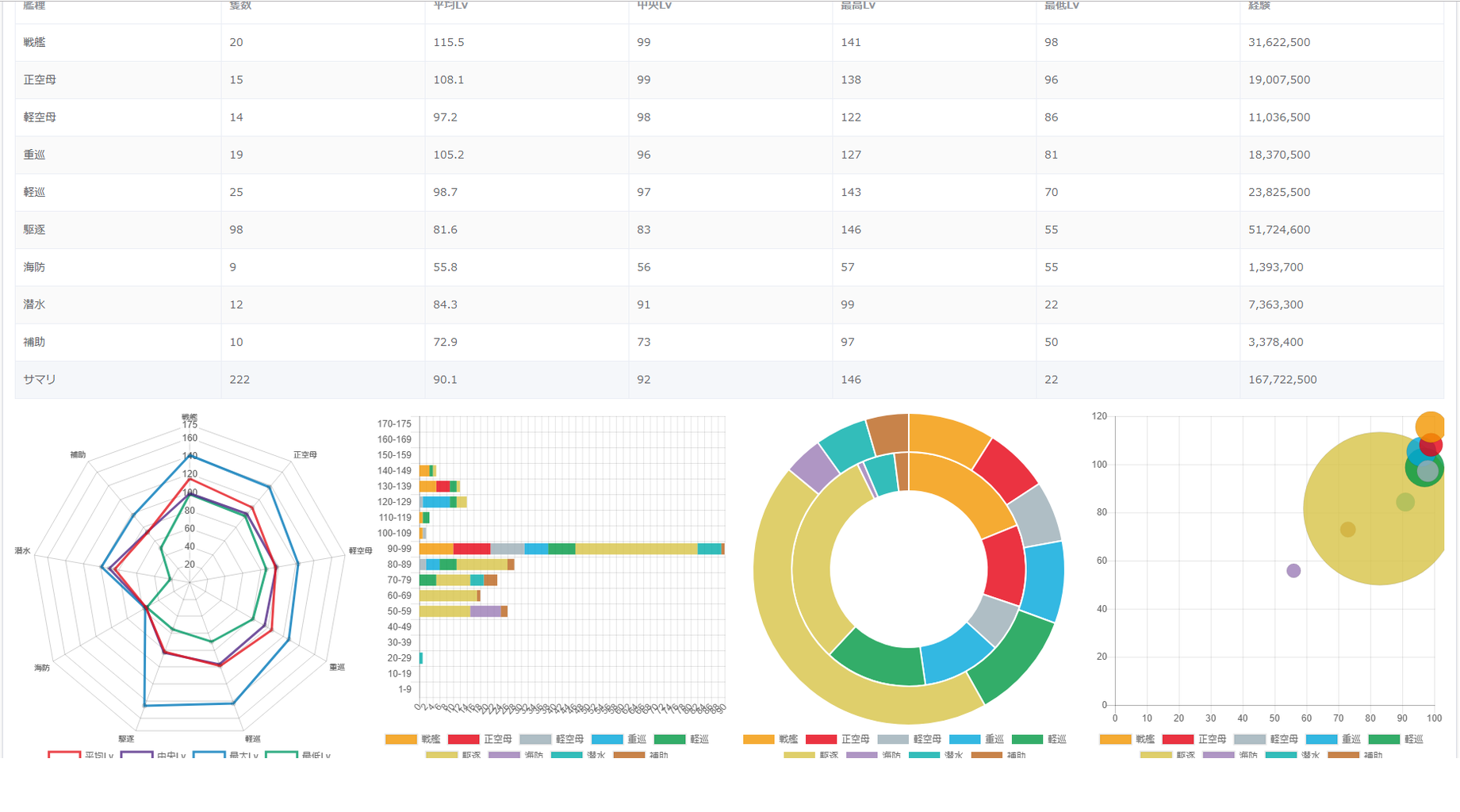Select the 海防 row label in the table

pyautogui.click(x=34, y=267)
